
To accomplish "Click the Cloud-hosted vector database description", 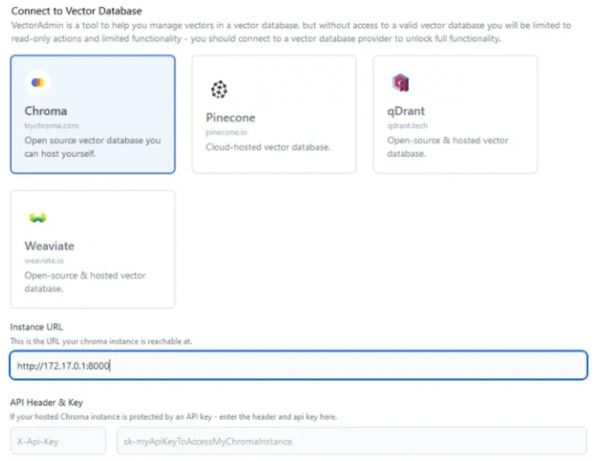I will tap(268, 147).
